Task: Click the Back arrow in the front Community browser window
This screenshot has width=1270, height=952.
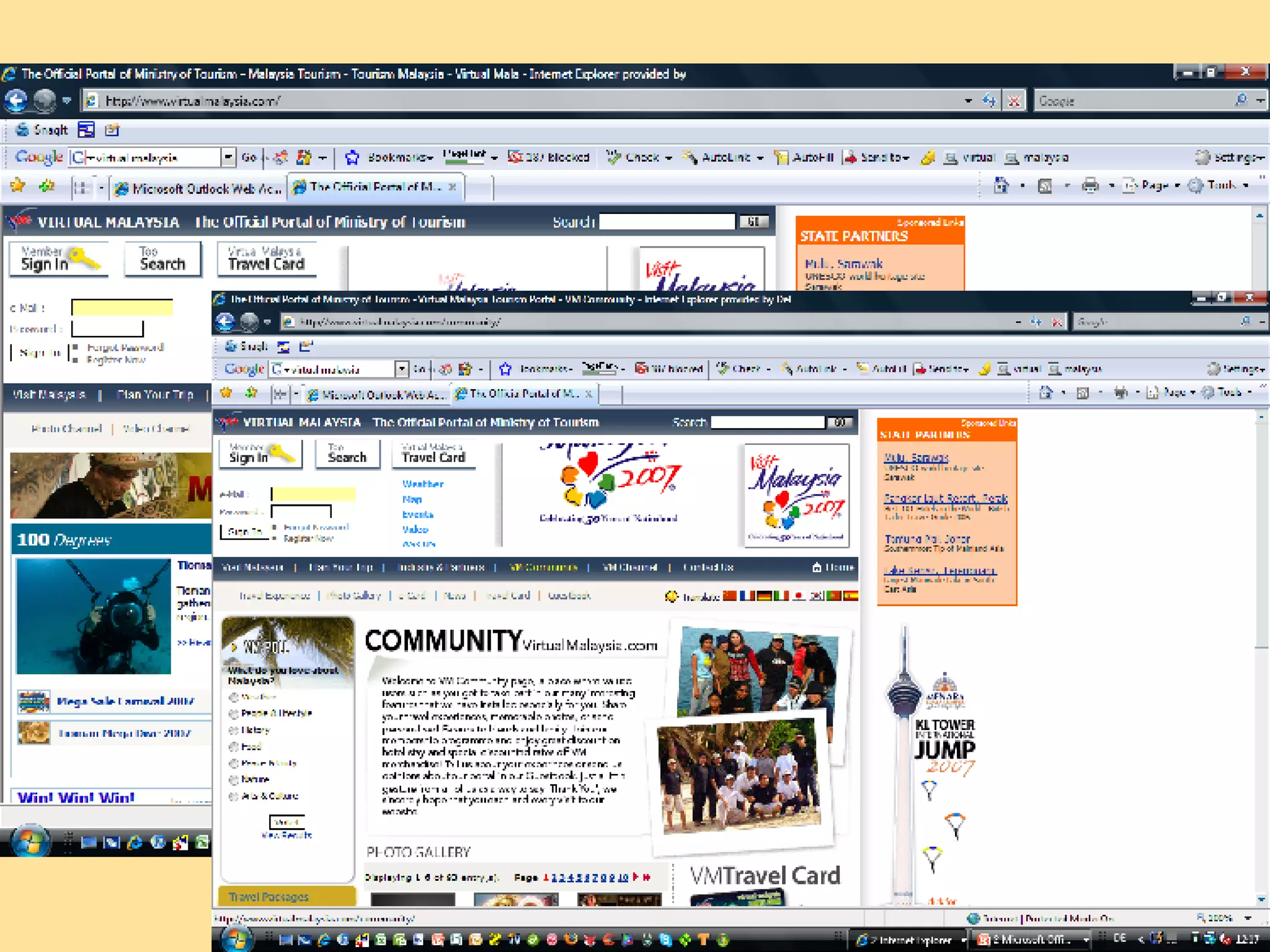Action: [x=225, y=322]
